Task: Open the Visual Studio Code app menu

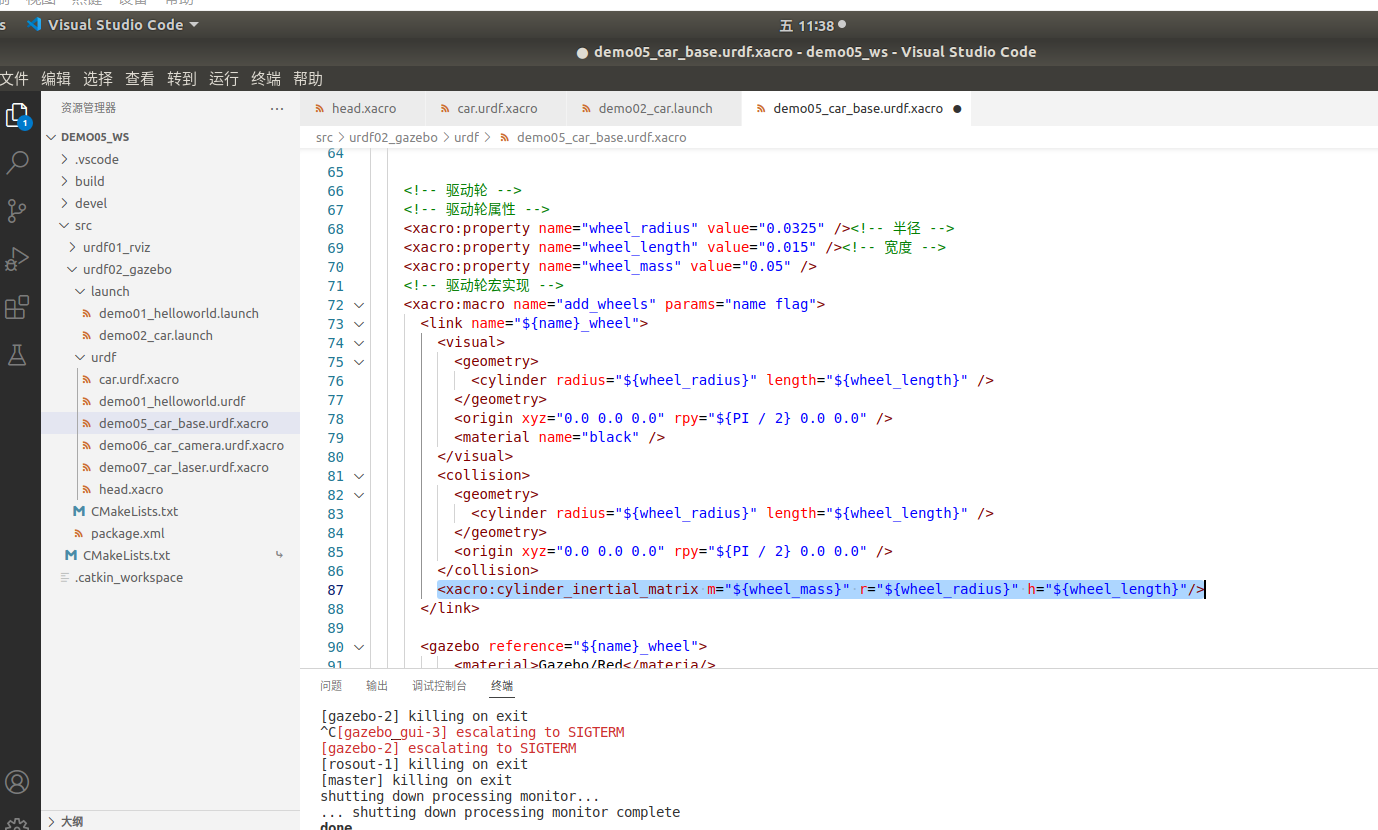Action: pyautogui.click(x=113, y=25)
